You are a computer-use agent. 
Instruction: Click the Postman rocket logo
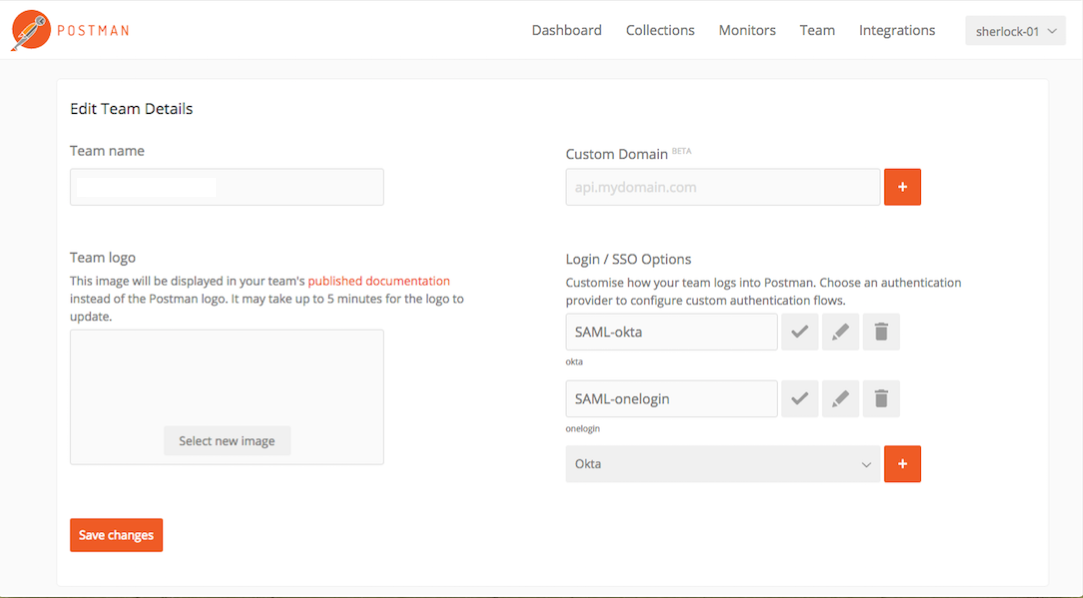[x=31, y=30]
